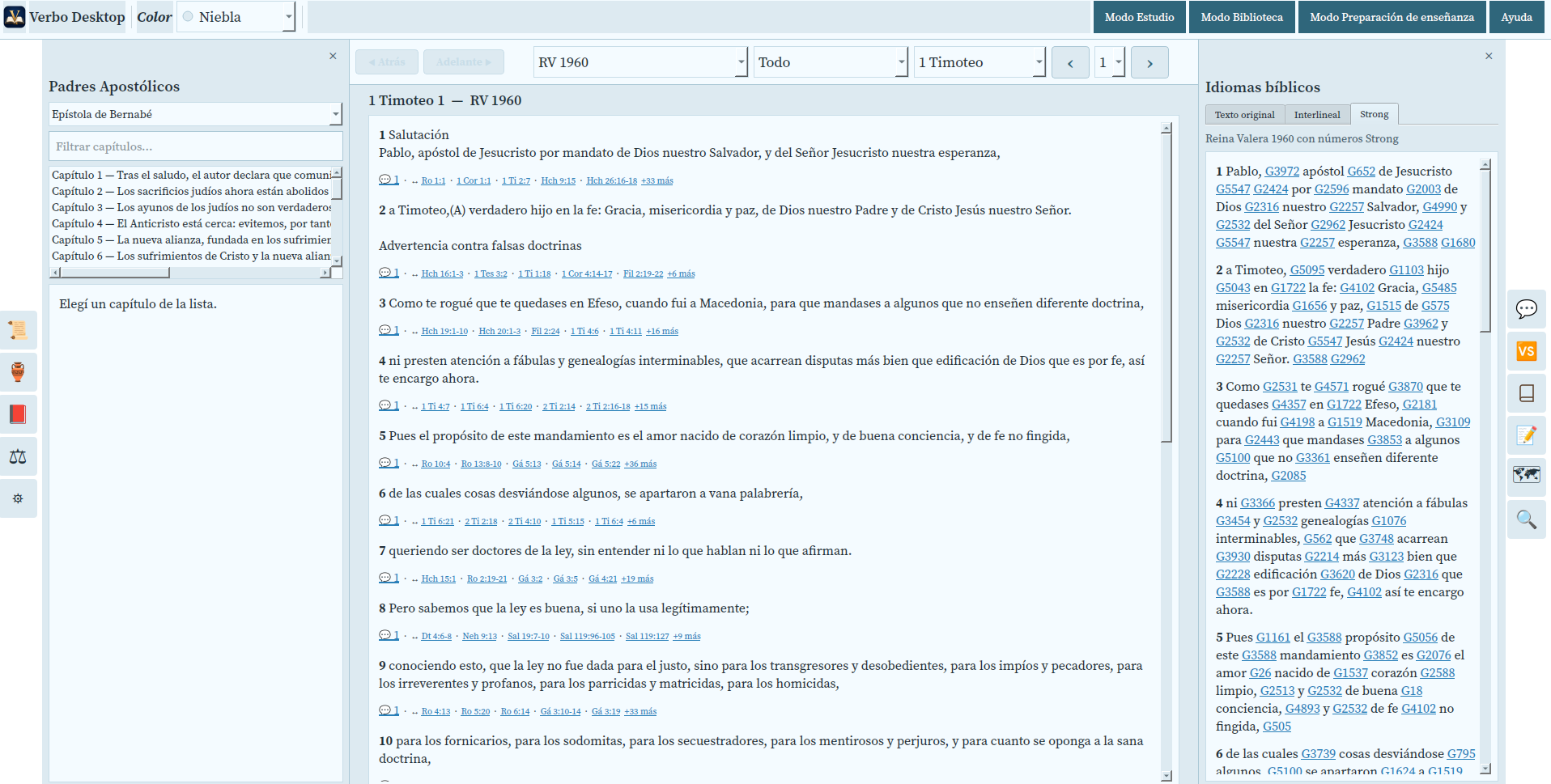Open Strong number G3972 link
The image size is (1551, 784).
click(1282, 172)
